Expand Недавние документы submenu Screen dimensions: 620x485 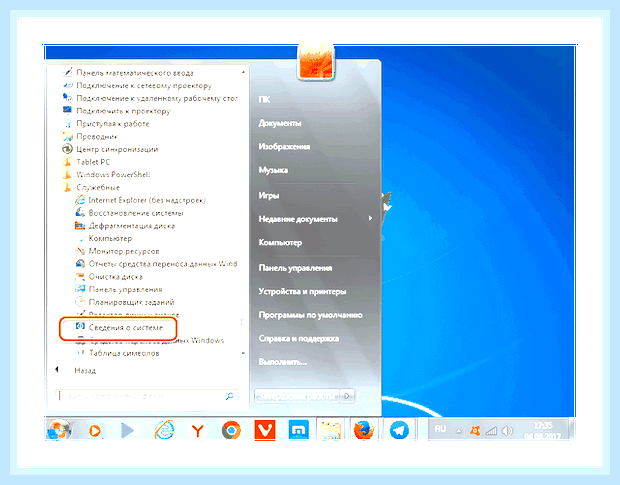315,219
